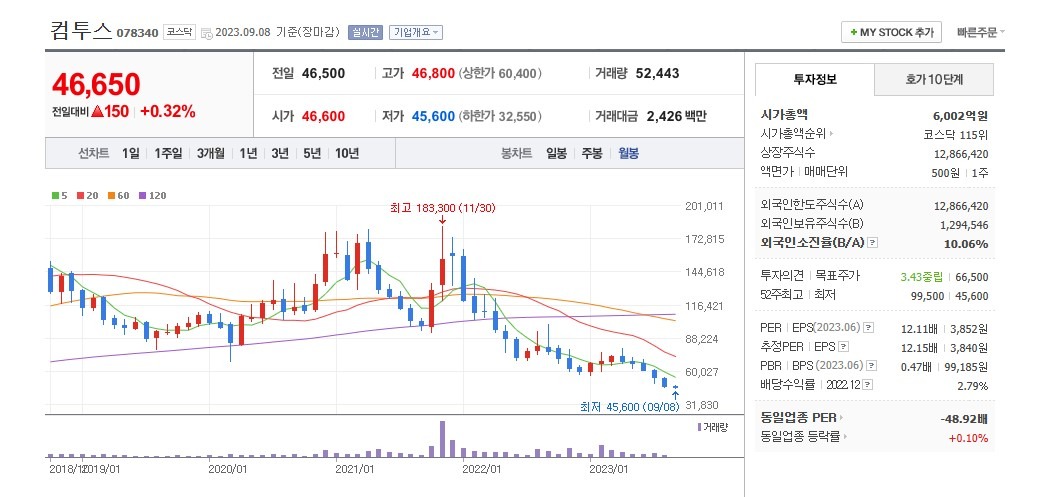Open the help icon beside PER EPS(2023.06)
Screen dimensions: 1043x497
(x=868, y=327)
